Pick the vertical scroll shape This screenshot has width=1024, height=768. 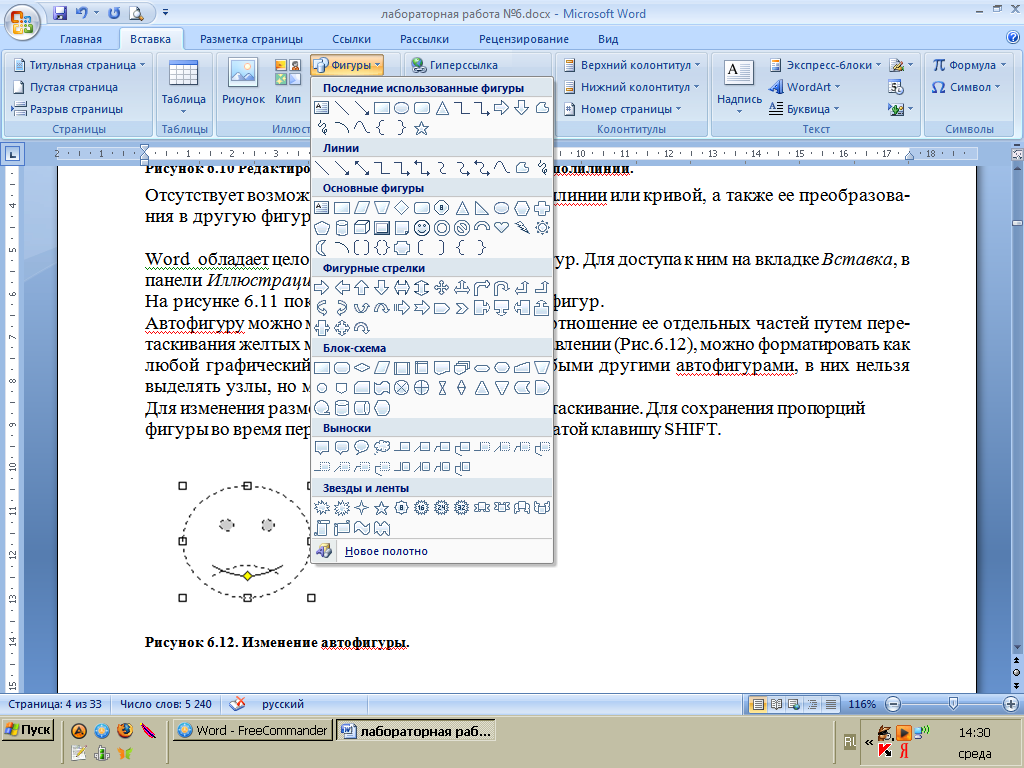pos(322,528)
